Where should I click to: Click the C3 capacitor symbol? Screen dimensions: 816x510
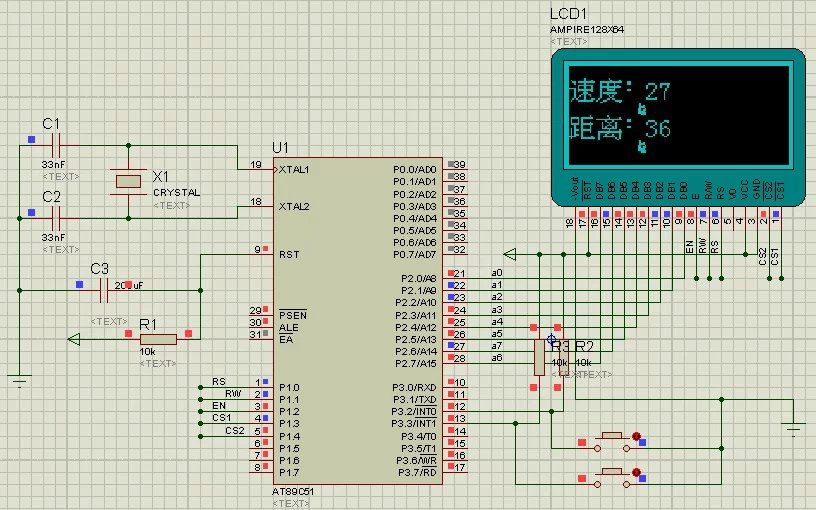(x=103, y=290)
